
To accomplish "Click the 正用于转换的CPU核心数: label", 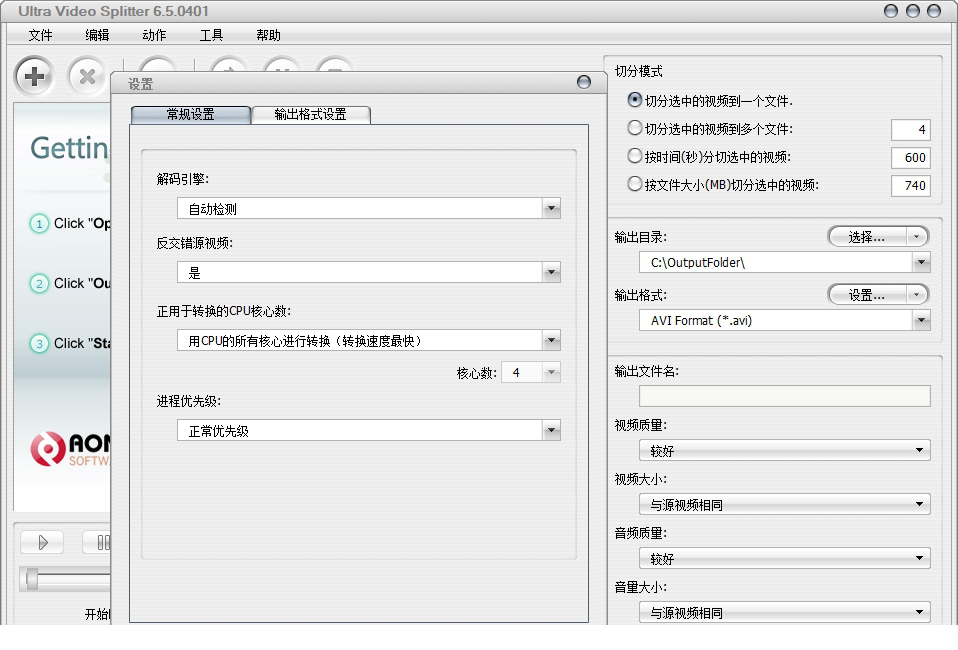I will click(224, 312).
